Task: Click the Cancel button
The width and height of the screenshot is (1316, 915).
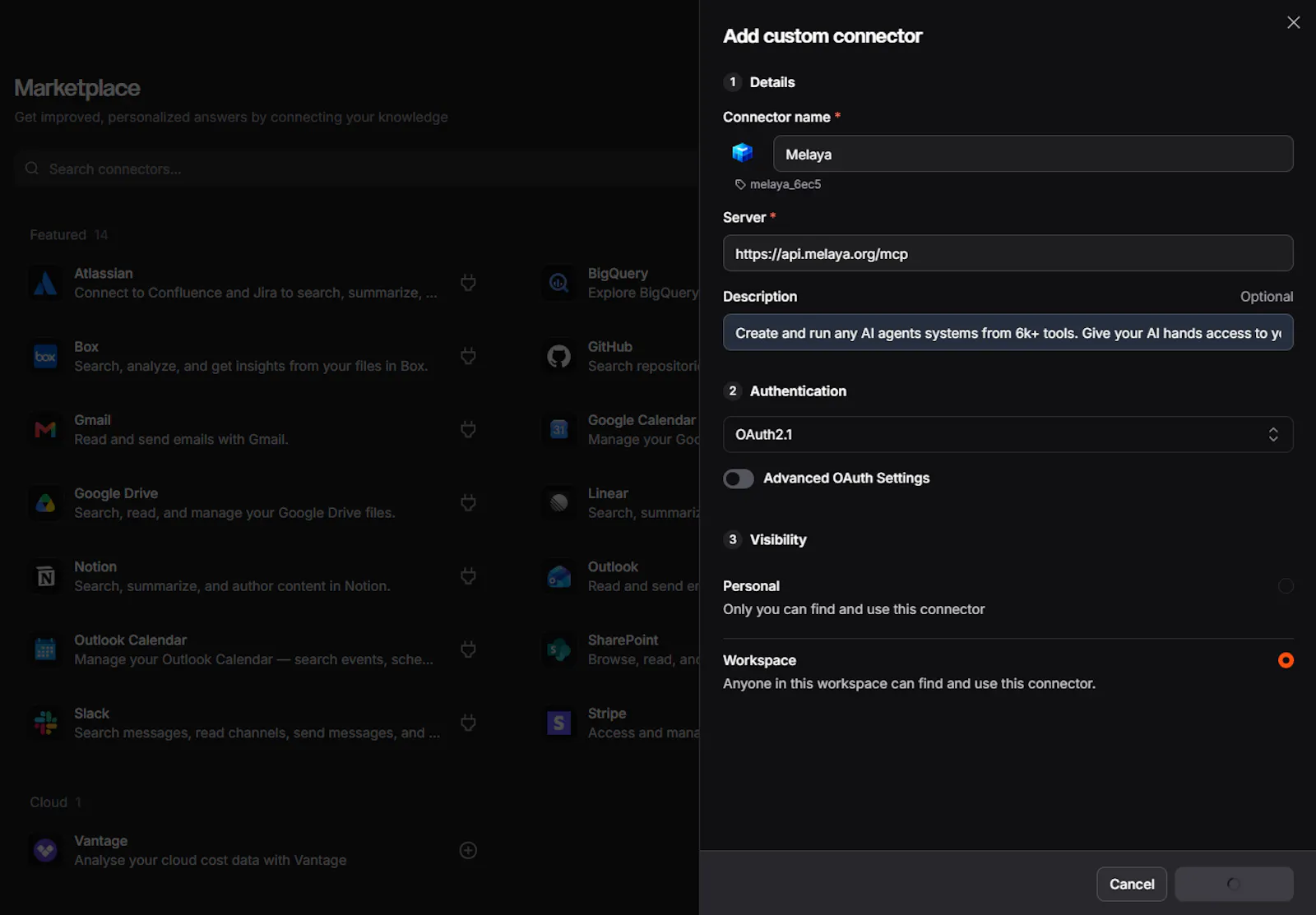Action: [x=1131, y=884]
